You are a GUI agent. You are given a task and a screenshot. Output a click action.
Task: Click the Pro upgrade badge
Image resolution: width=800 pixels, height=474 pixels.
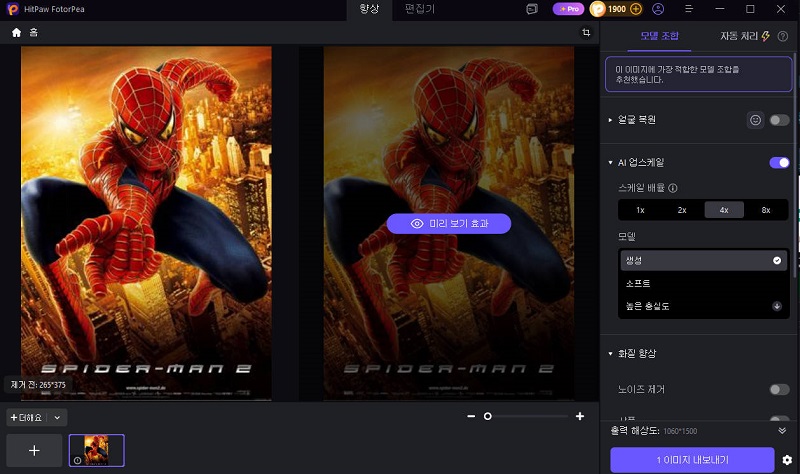(568, 9)
